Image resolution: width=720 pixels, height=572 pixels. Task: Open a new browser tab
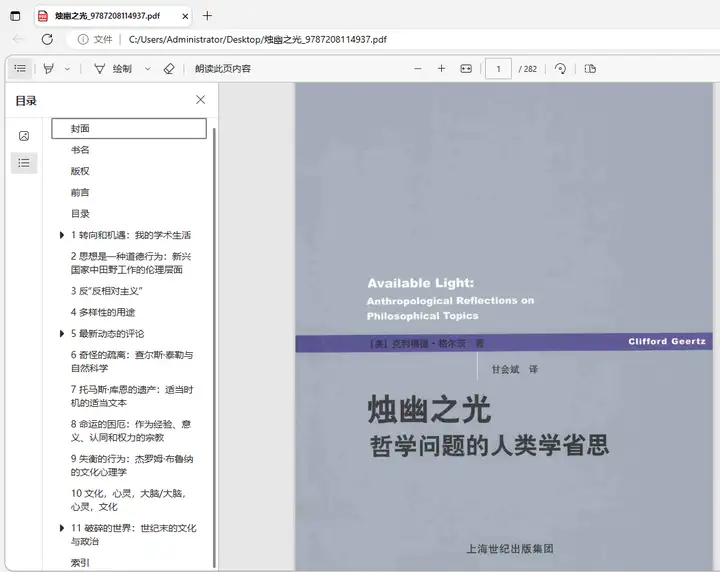tap(207, 16)
